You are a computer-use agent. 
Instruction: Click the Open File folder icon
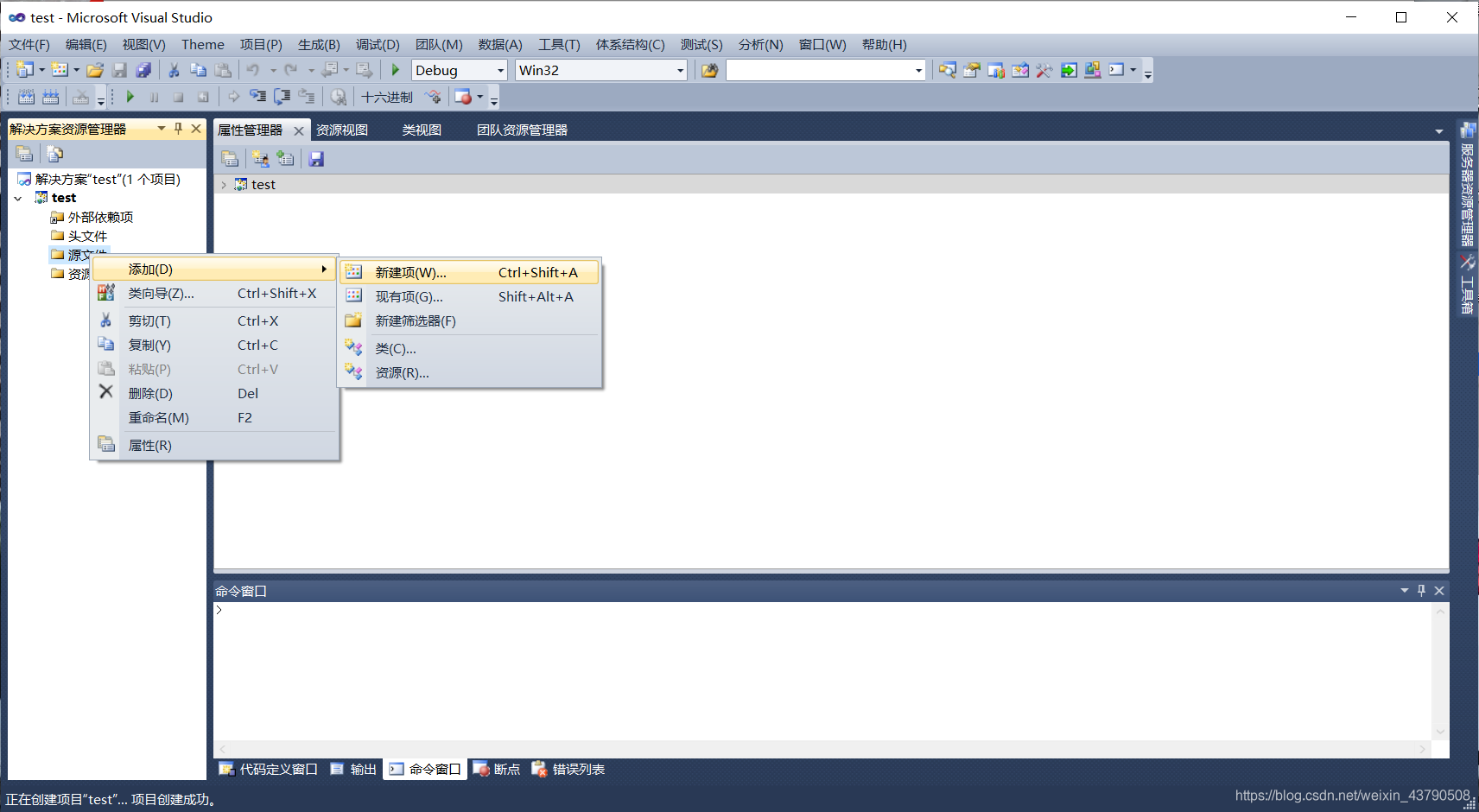coord(95,70)
